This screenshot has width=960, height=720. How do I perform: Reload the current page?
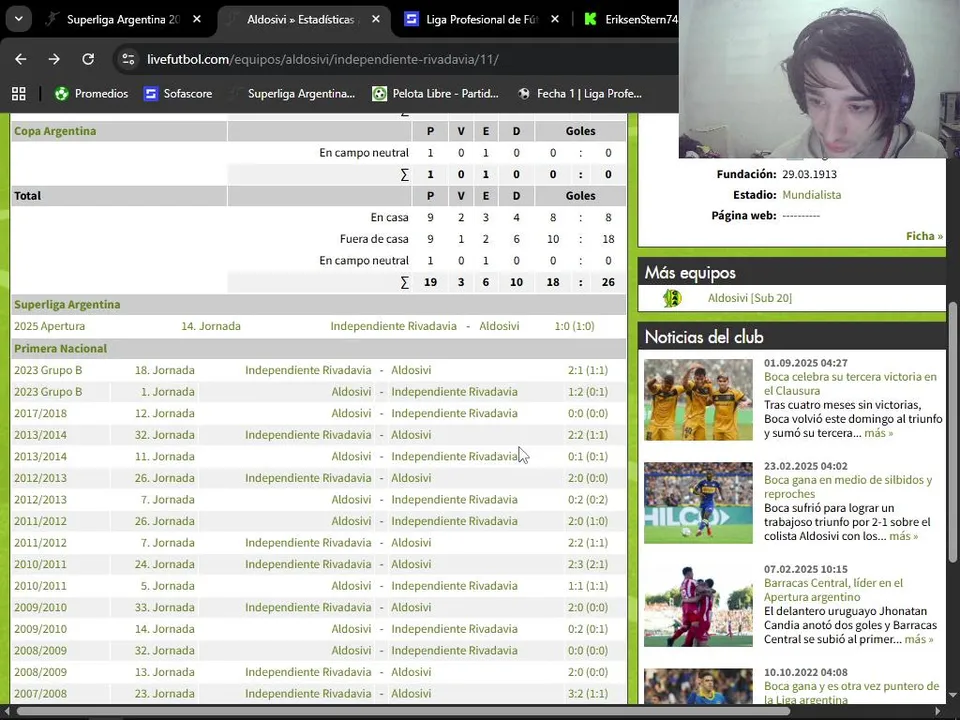pos(88,59)
